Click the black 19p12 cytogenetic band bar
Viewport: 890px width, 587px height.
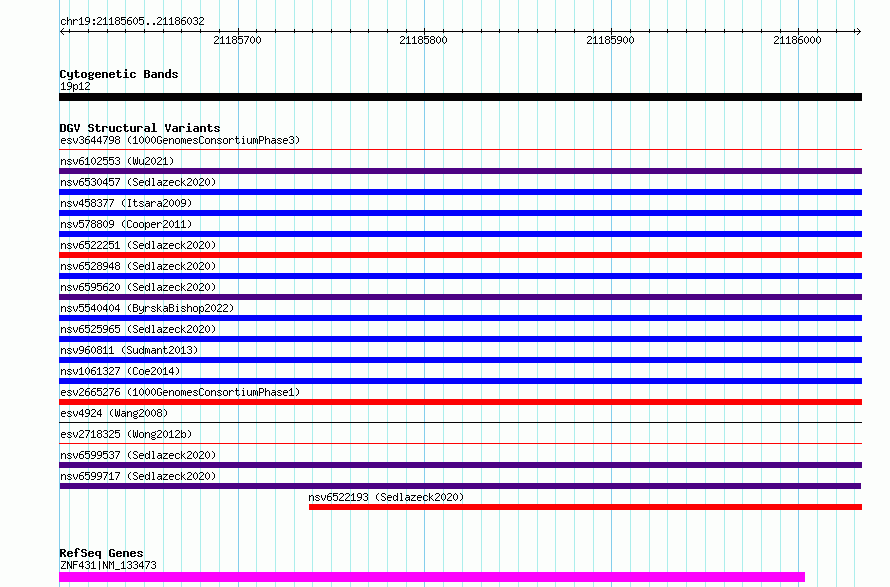(460, 97)
